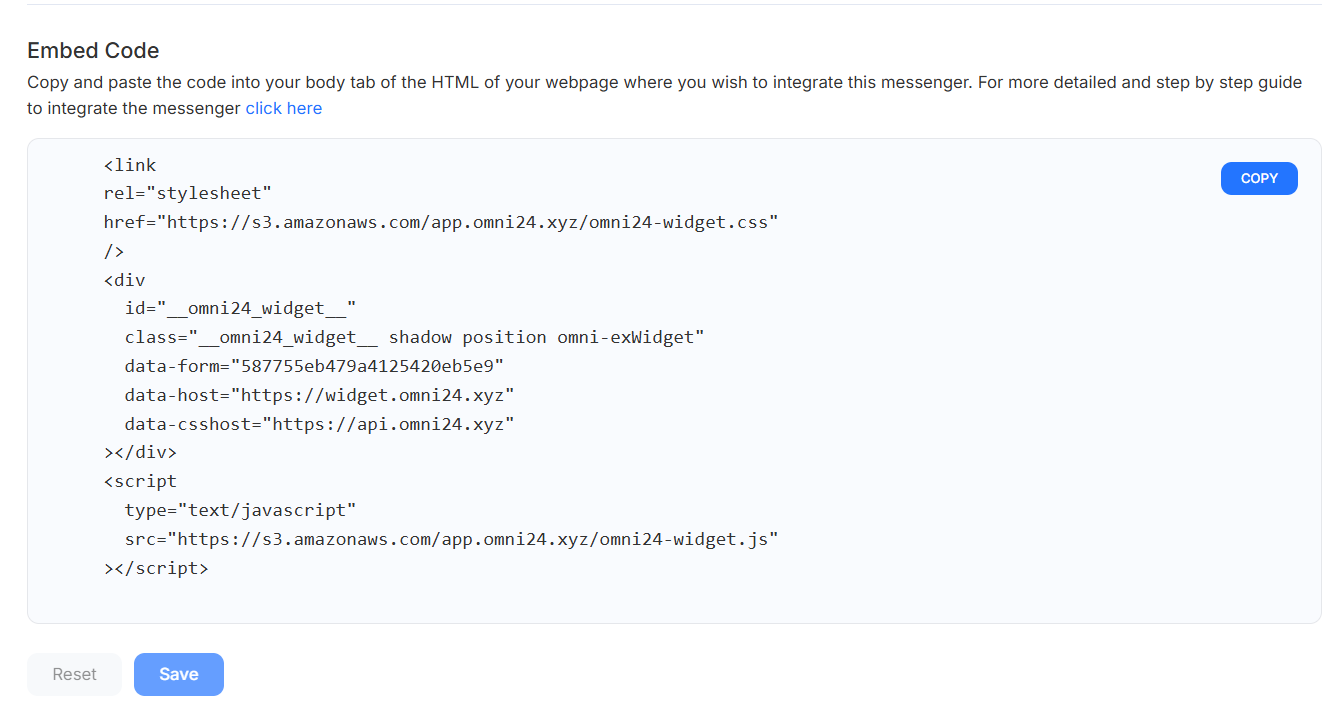Viewport: 1333px width, 714px height.
Task: Click the rel="stylesheet" code line
Action: (188, 193)
